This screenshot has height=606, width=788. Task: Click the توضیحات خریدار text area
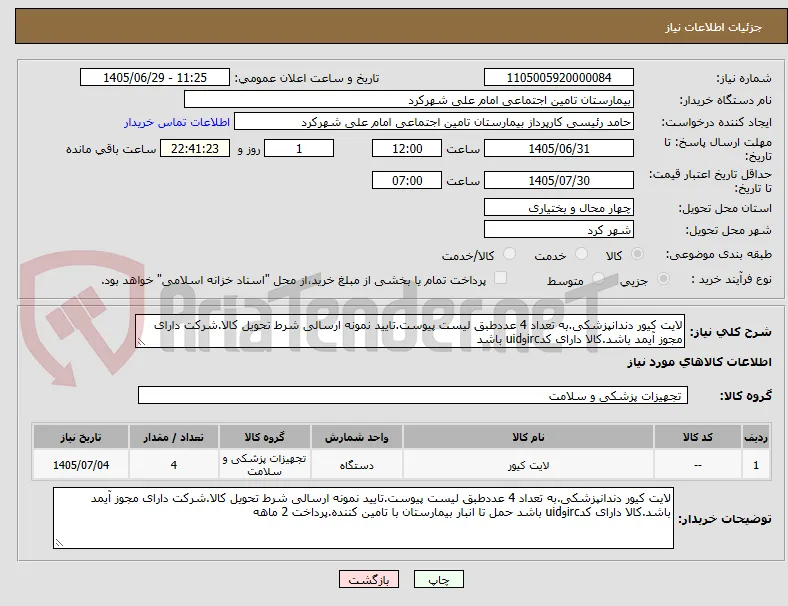pos(363,518)
